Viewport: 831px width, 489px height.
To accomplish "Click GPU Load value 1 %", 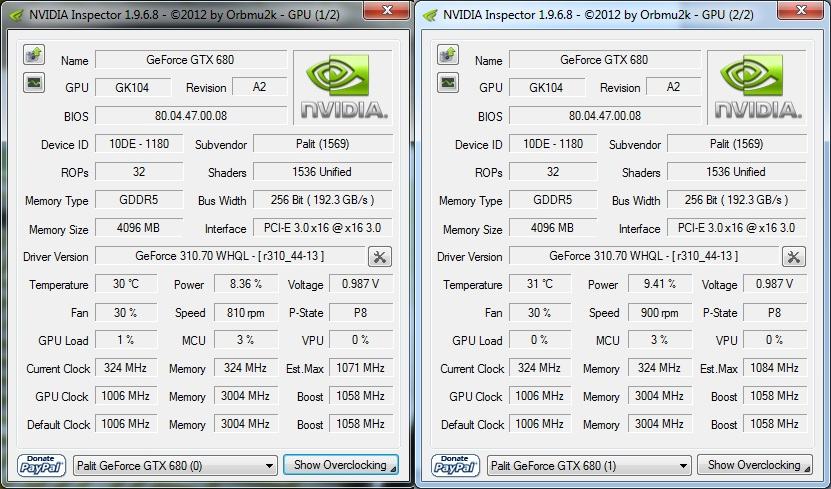I will pos(126,340).
